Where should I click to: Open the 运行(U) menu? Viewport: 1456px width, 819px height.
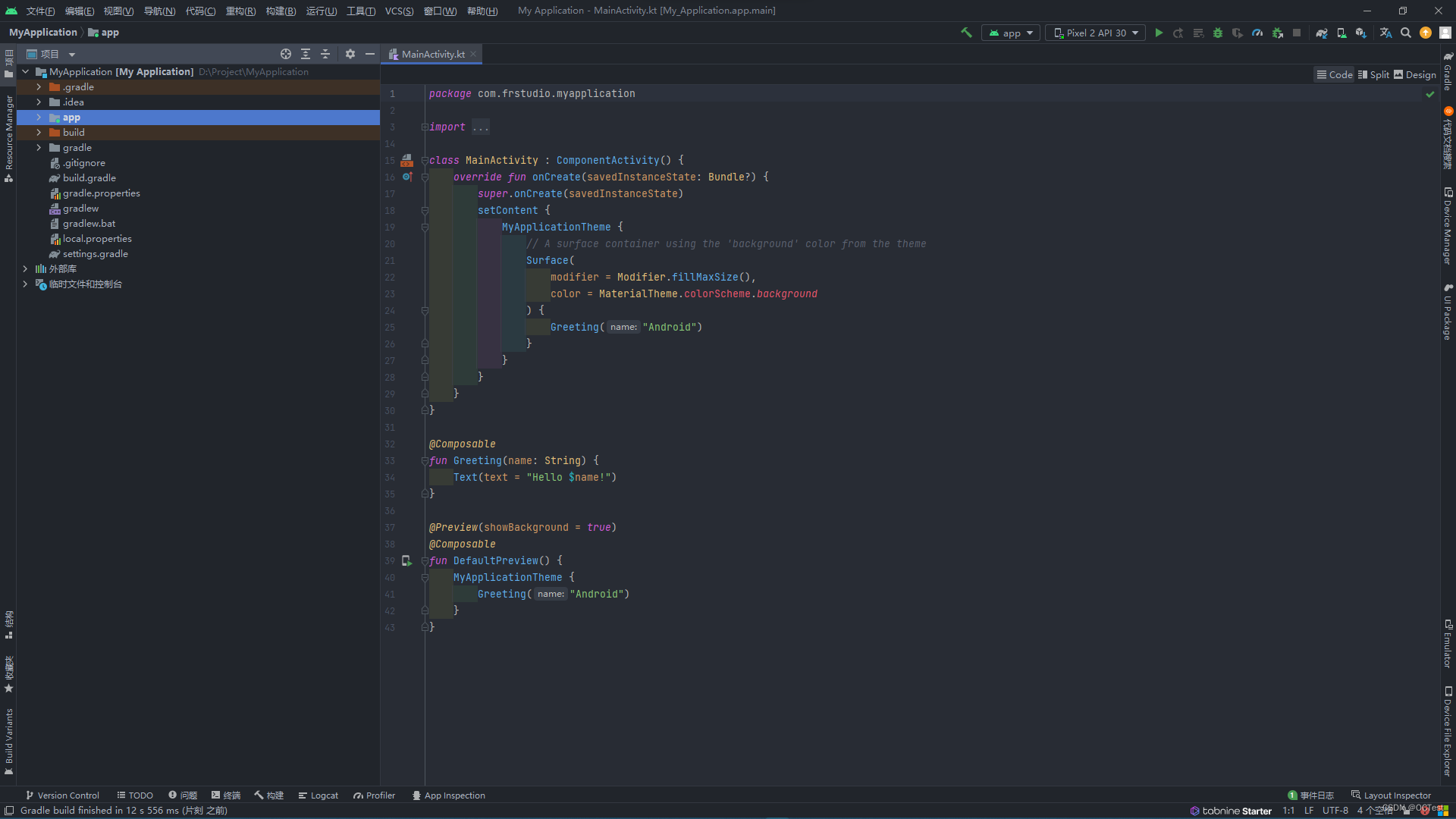tap(322, 11)
